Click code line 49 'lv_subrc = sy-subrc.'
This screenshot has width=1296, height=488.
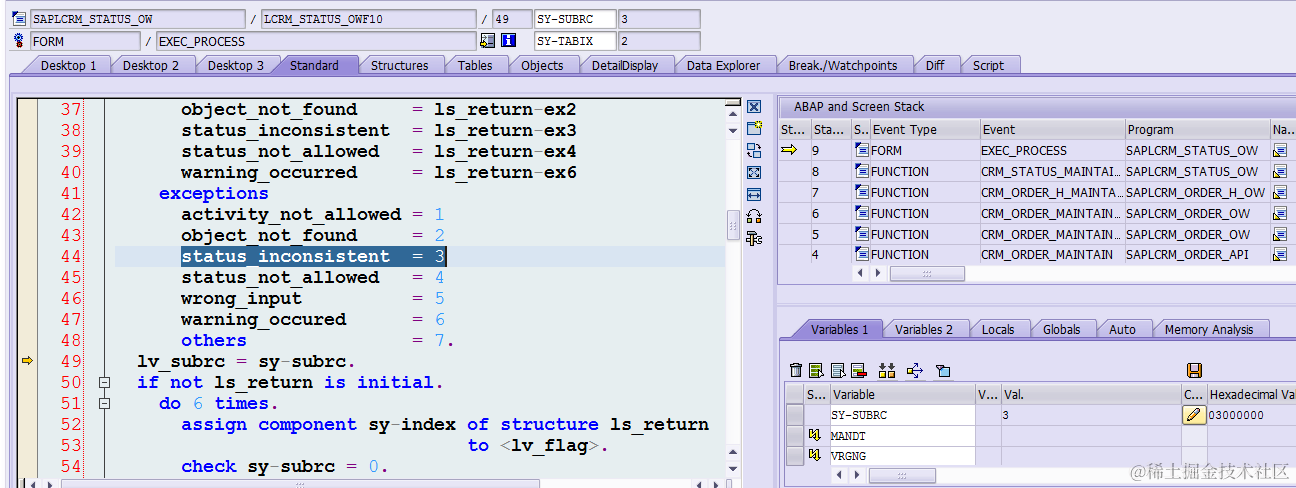[246, 361]
